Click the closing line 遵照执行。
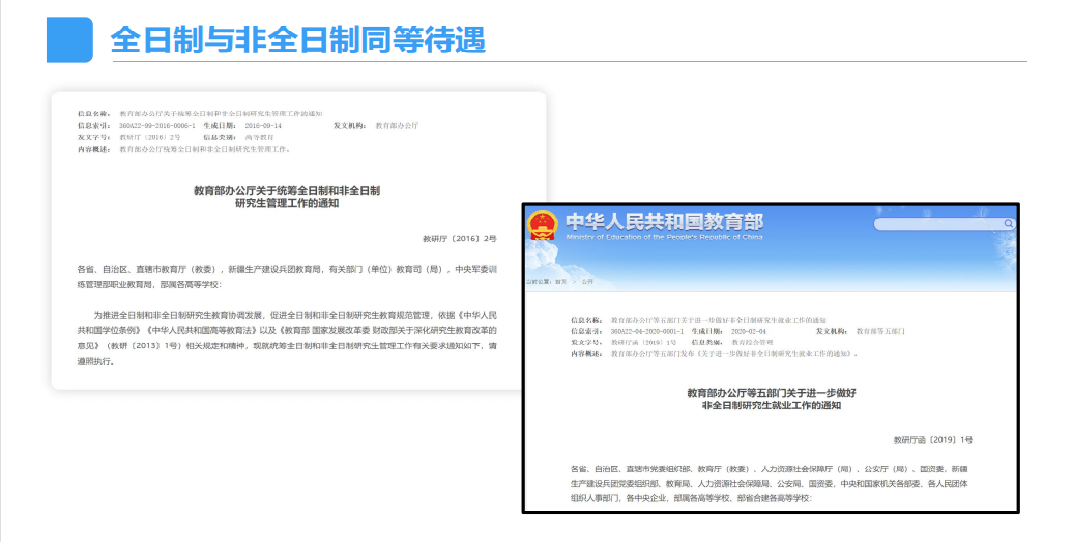Viewport: 1072px width, 543px height. coord(96,361)
